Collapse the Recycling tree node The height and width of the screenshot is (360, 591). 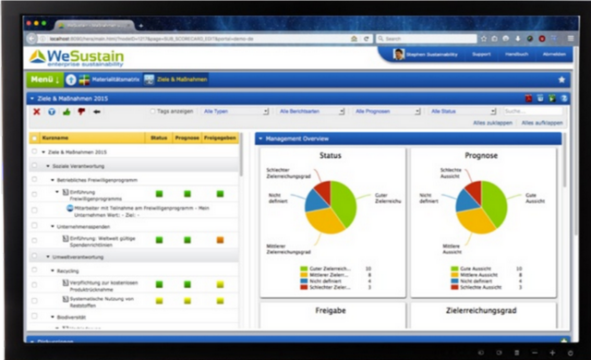(x=53, y=271)
